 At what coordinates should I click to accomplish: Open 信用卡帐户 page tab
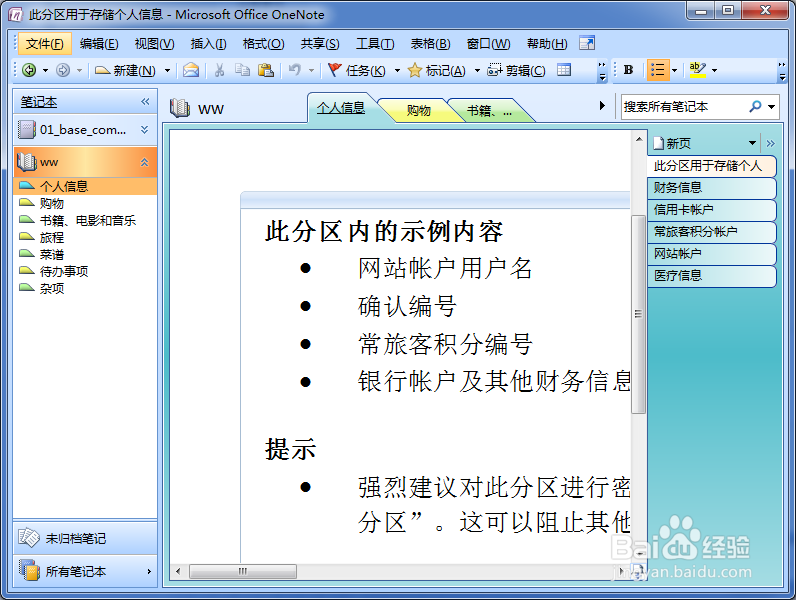[x=712, y=210]
